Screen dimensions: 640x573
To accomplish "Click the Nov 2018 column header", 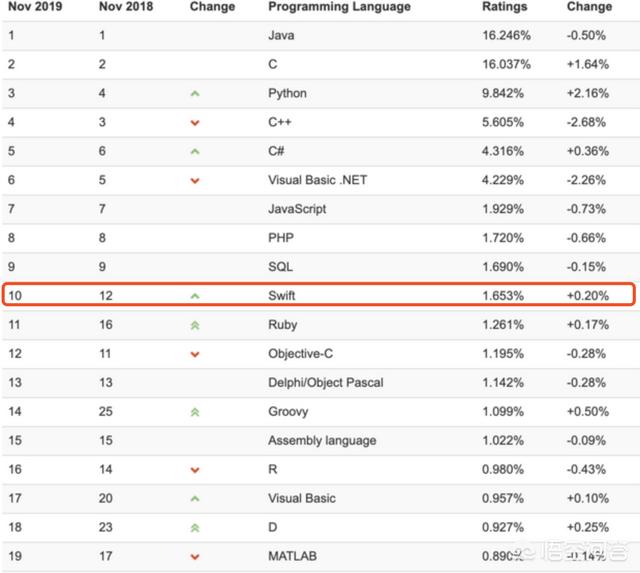I will 128,7.
